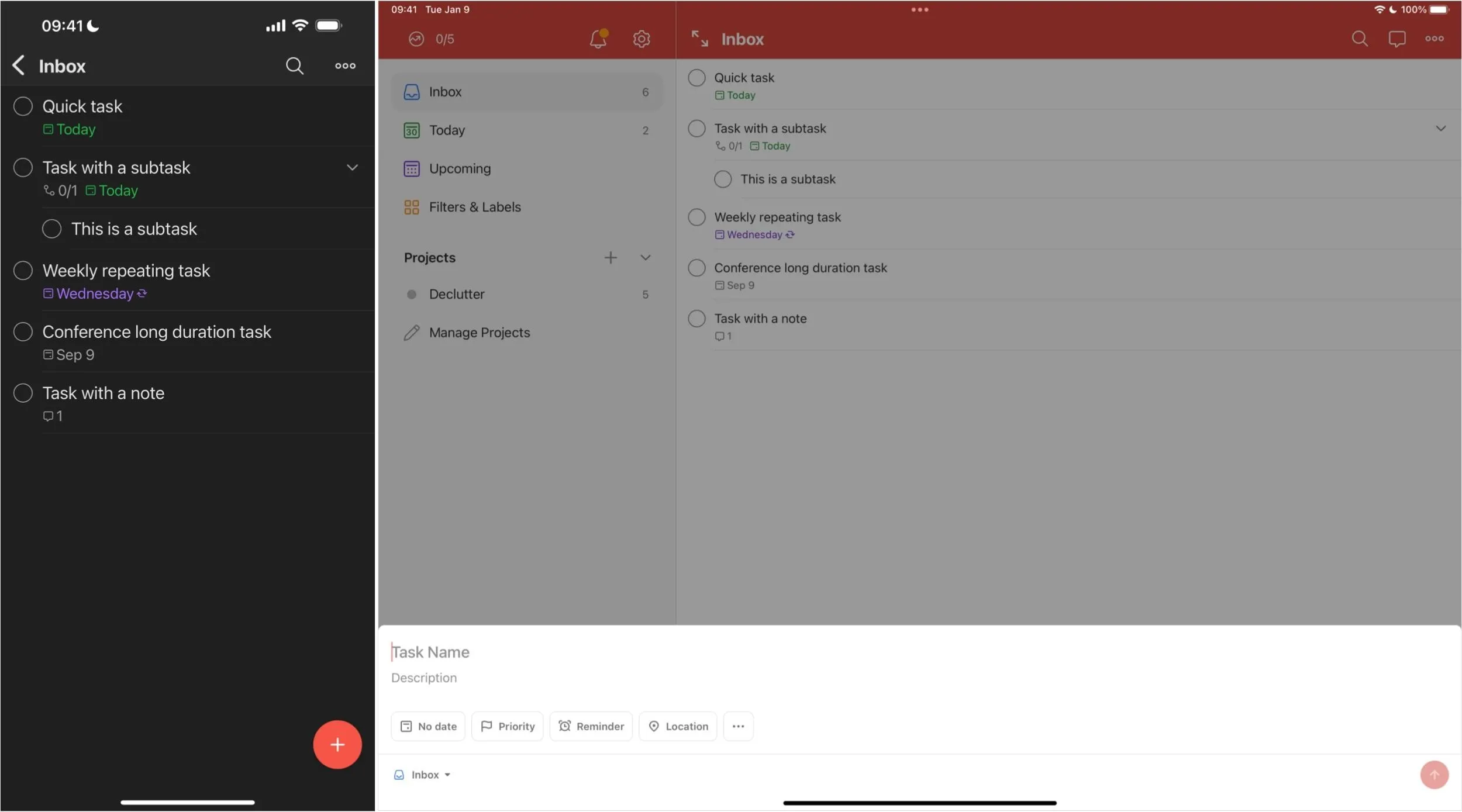
Task: Expand iPad Inbox view to full screen
Action: click(699, 39)
